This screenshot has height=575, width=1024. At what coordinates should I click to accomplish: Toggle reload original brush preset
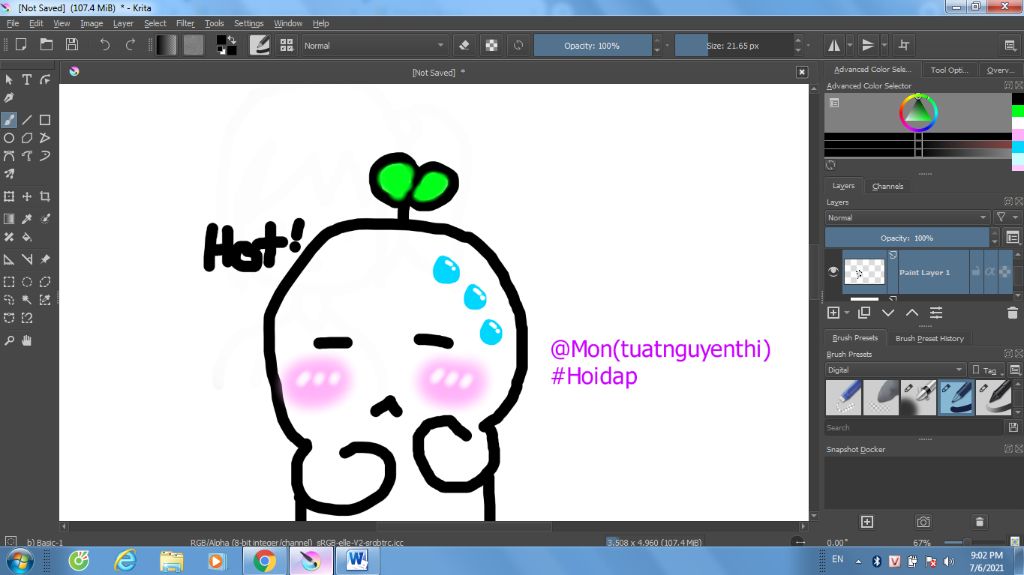coord(519,45)
